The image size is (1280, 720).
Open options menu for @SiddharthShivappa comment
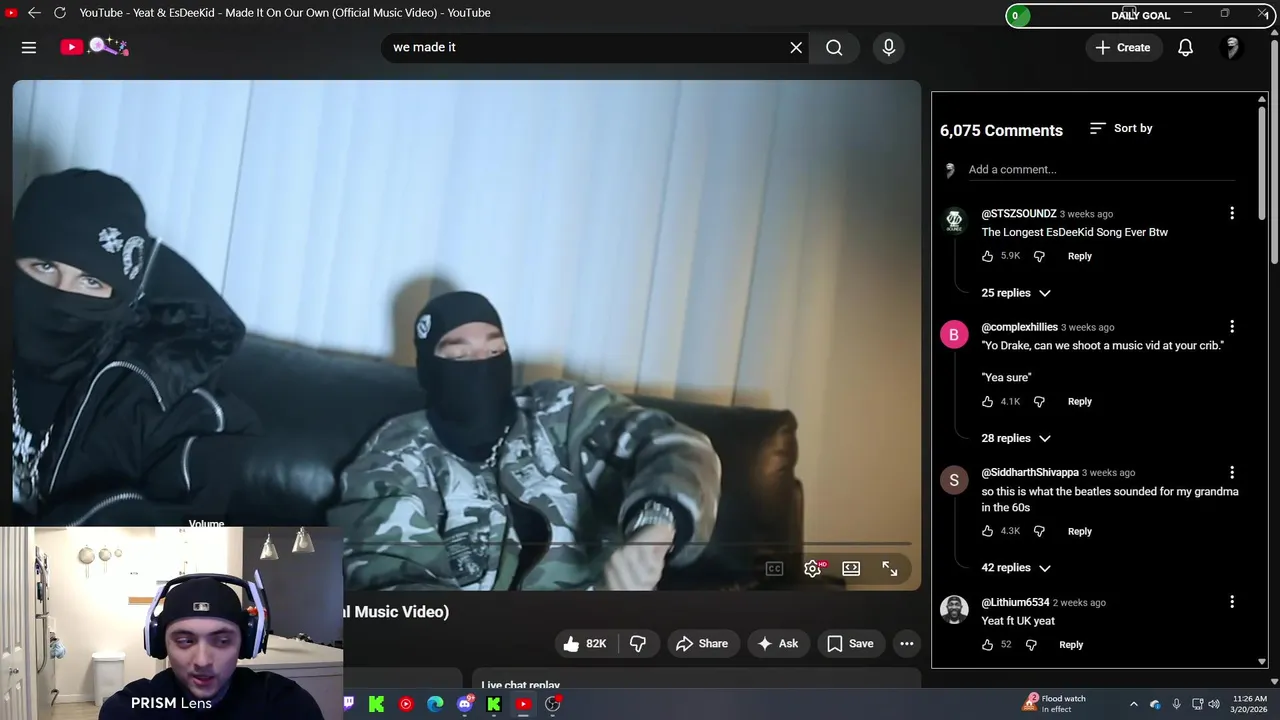coord(1232,472)
